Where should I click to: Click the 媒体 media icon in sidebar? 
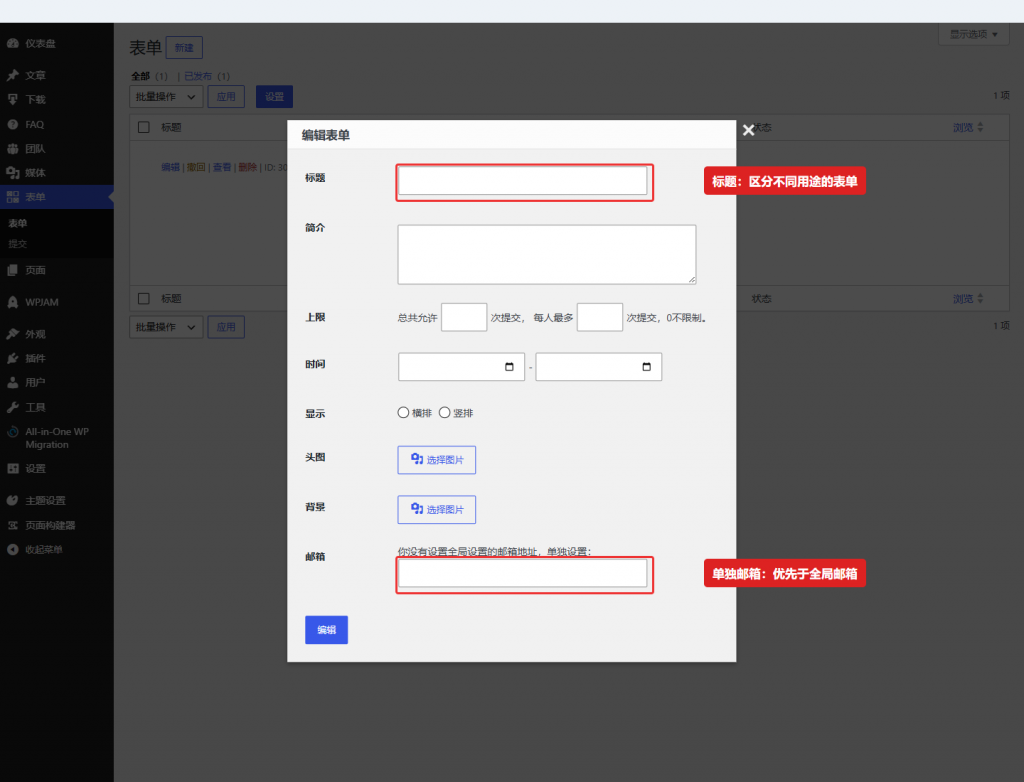pyautogui.click(x=12, y=172)
